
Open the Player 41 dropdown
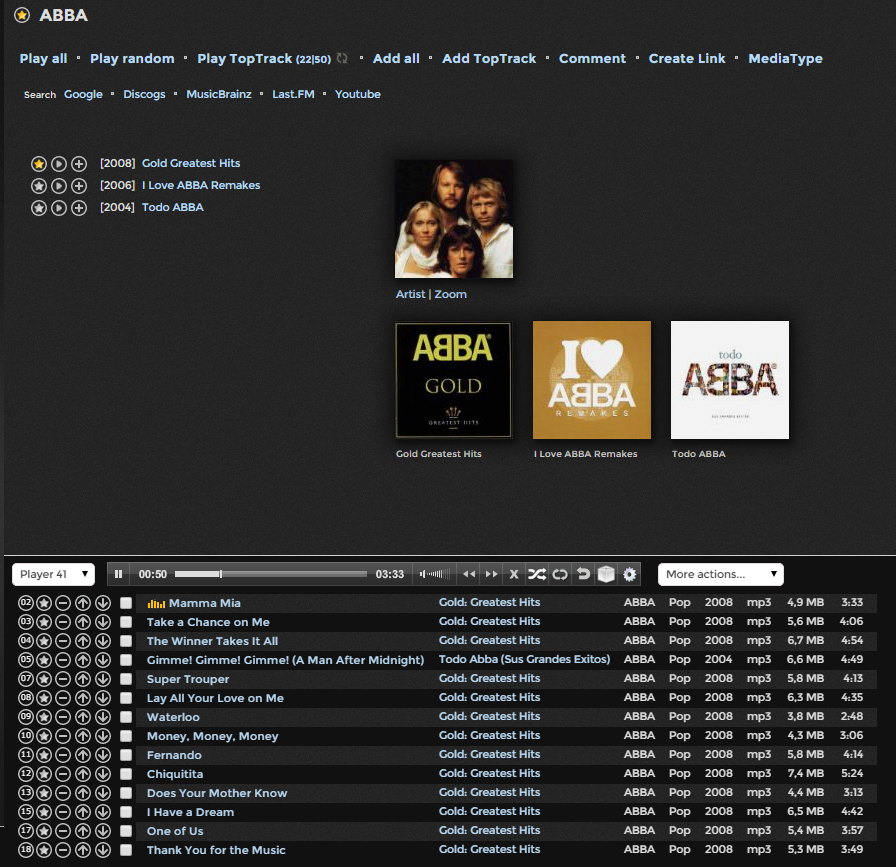tap(54, 574)
